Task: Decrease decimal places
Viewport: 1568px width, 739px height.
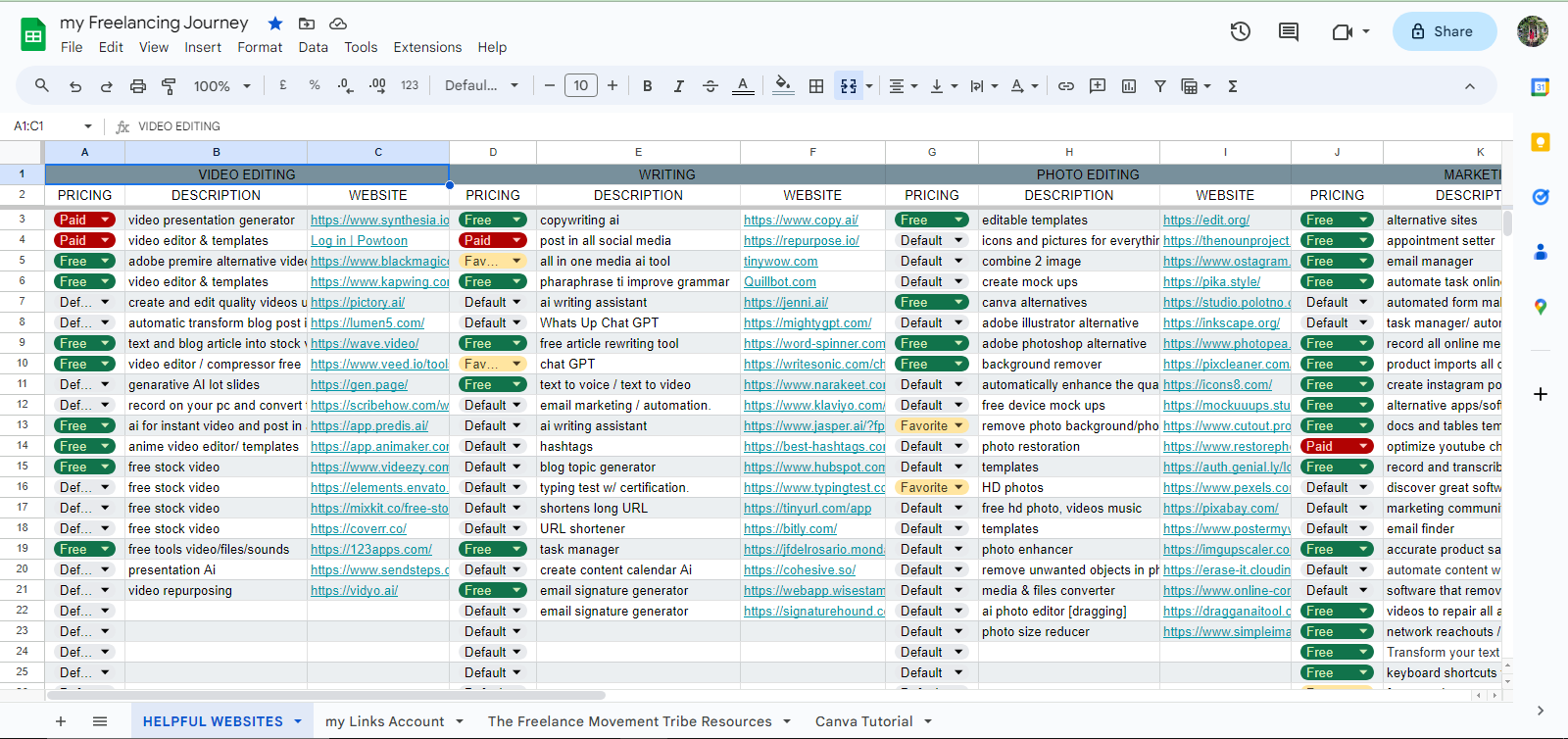Action: pos(345,86)
